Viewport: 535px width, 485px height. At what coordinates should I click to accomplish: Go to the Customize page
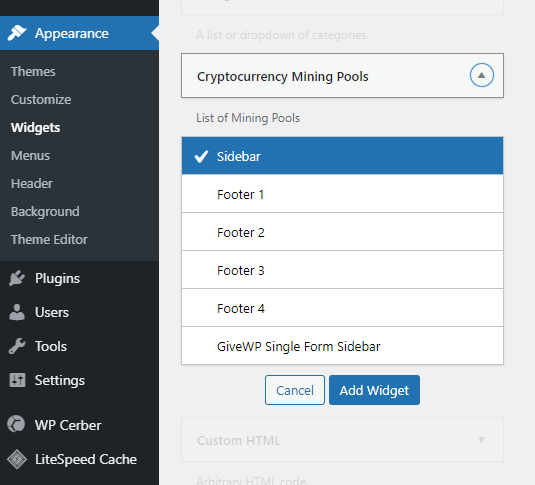[41, 99]
